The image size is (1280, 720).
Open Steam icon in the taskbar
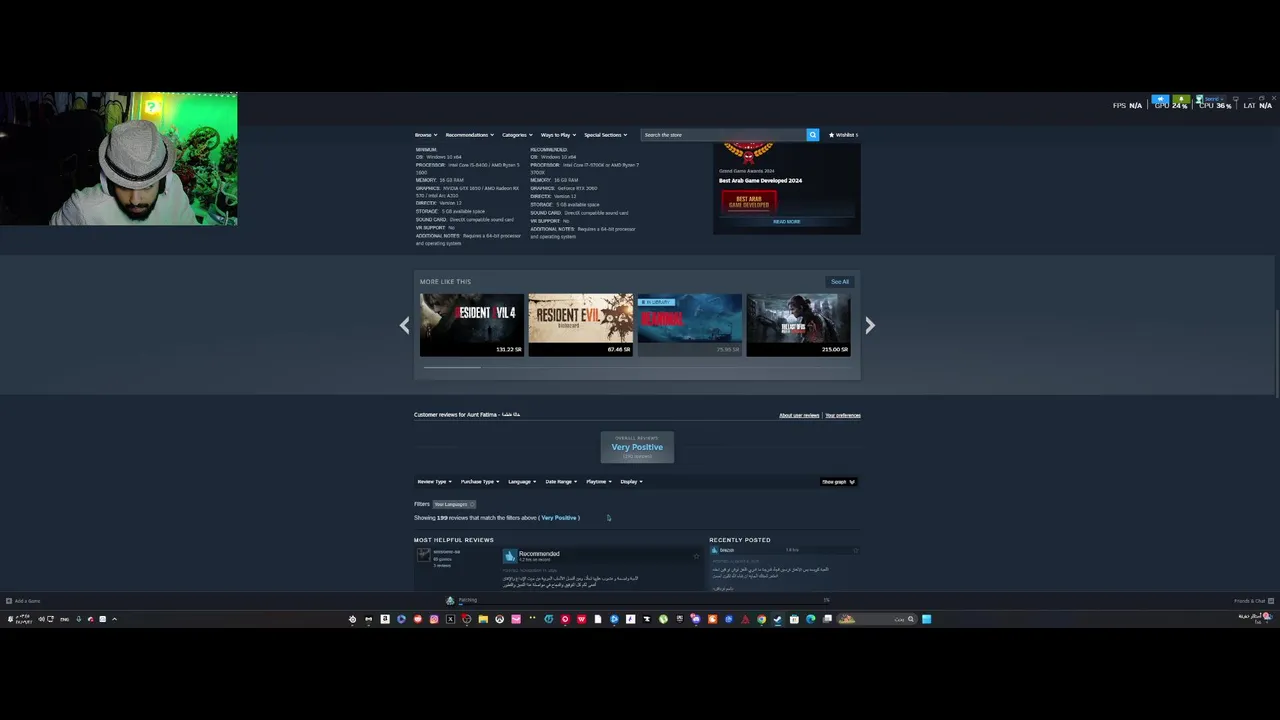pos(777,619)
